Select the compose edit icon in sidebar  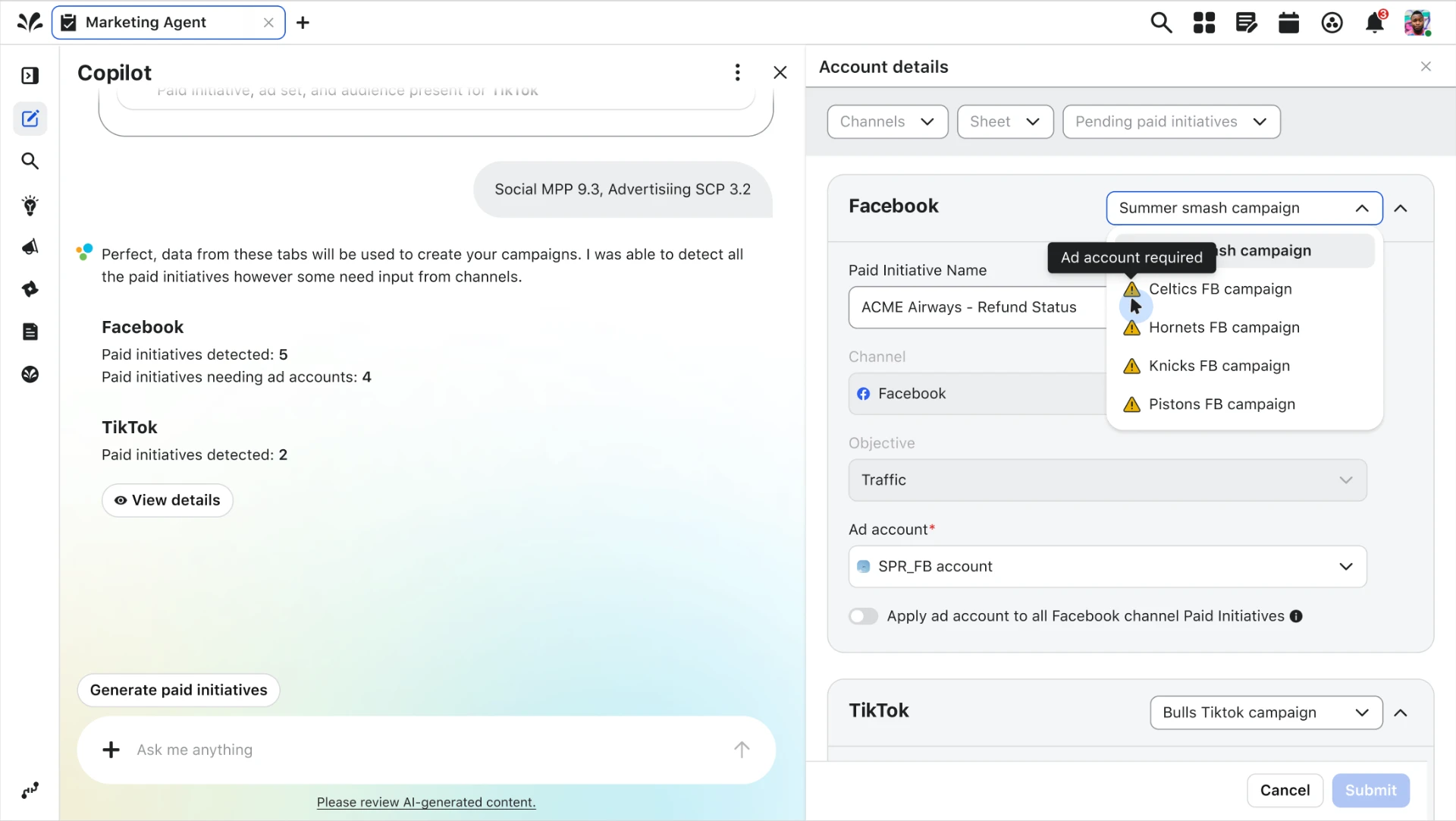[x=30, y=118]
